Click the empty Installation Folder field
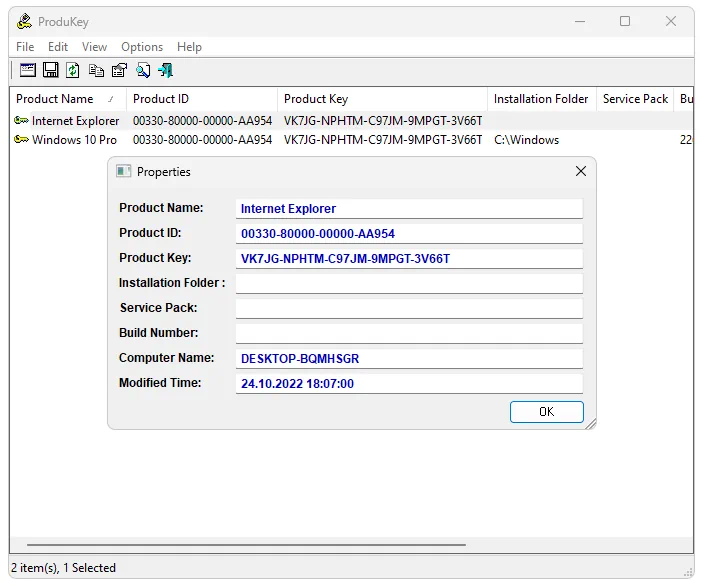The height and width of the screenshot is (586, 705). 409,284
